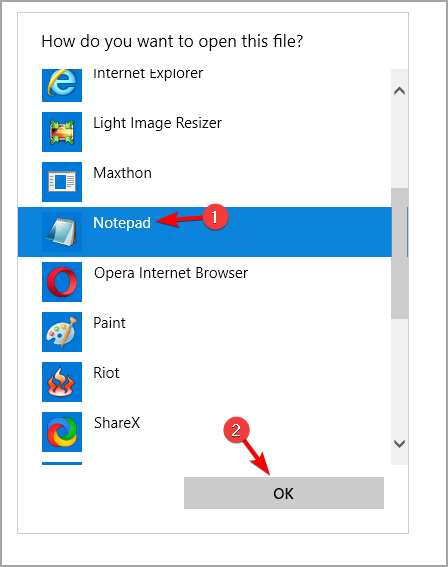Select the highlighted Notepad entry
448x567 pixels.
[205, 232]
